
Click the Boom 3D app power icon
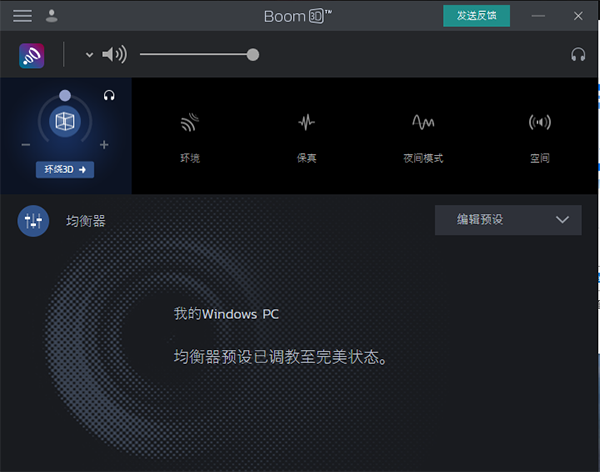32,56
